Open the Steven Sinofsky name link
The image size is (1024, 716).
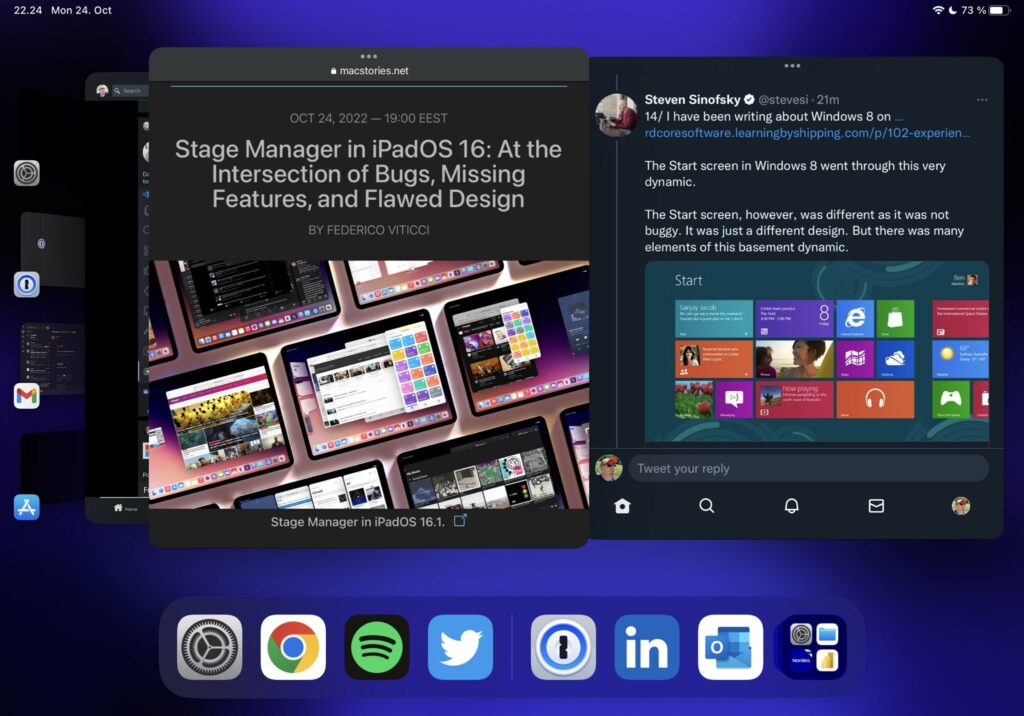692,99
